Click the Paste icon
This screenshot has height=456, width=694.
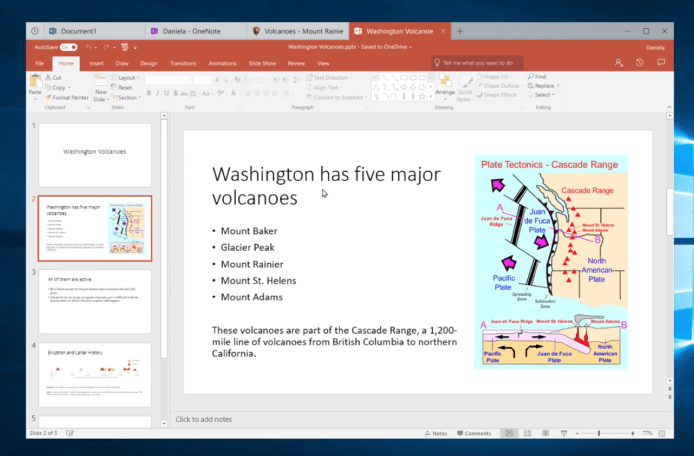(35, 82)
